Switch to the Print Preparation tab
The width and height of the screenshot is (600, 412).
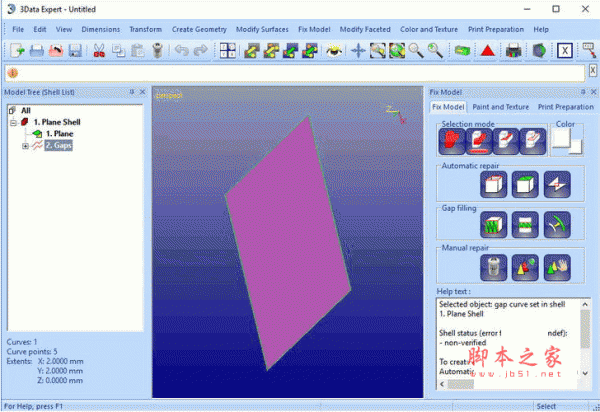point(566,107)
